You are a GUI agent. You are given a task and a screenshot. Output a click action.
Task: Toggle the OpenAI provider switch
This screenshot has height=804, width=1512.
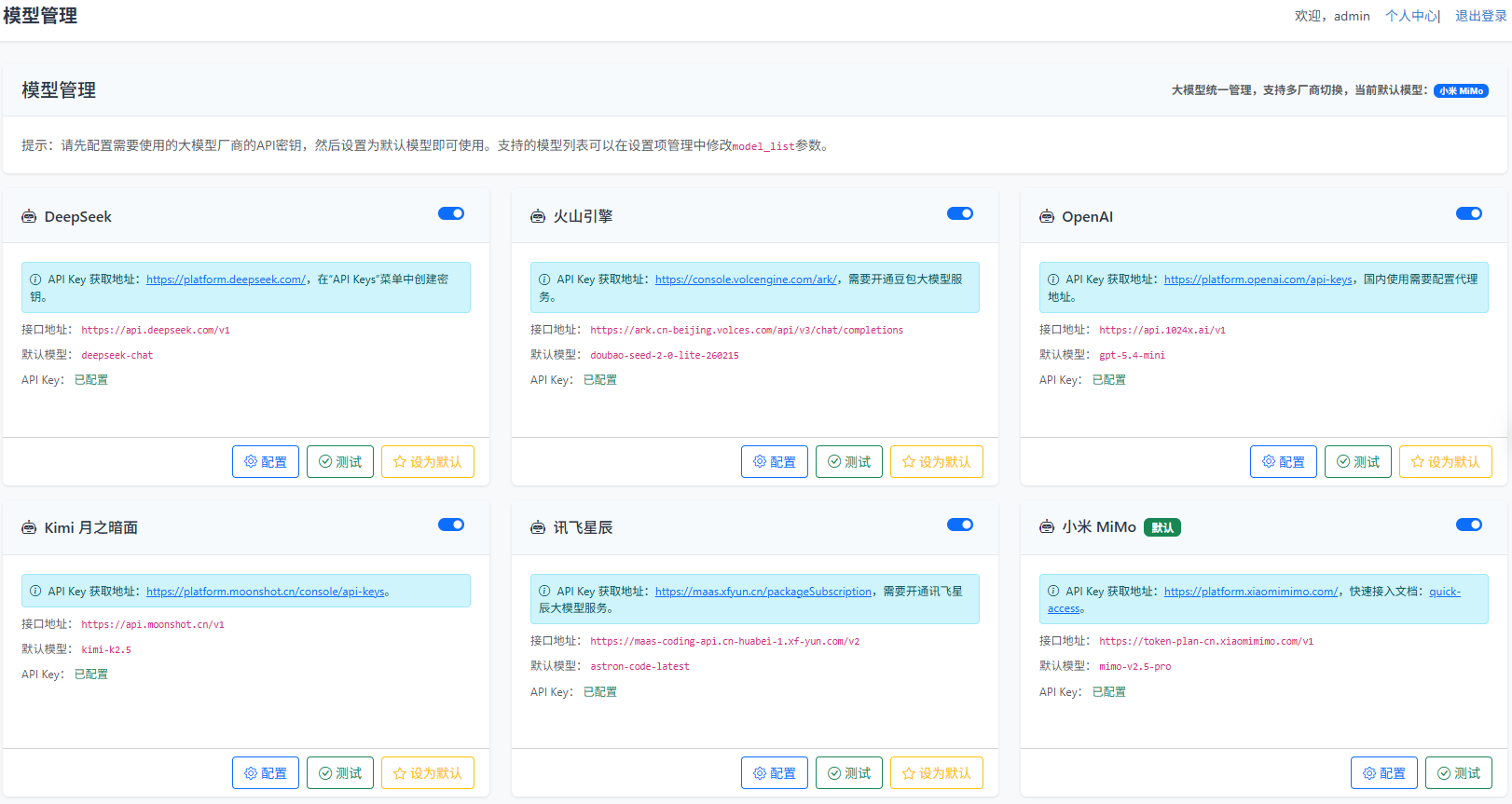pos(1469,213)
